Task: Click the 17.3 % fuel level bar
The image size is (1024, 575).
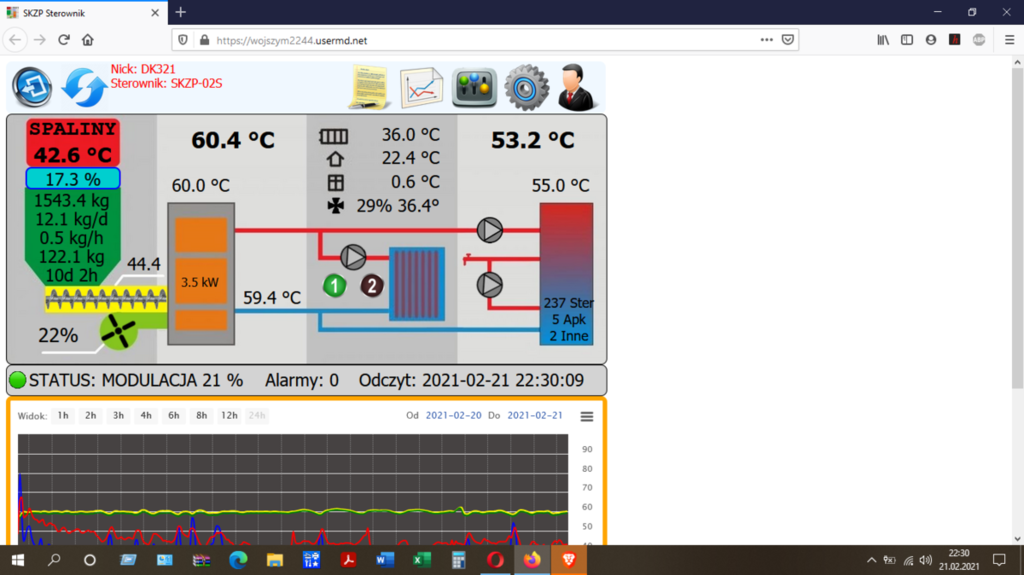Action: click(72, 179)
